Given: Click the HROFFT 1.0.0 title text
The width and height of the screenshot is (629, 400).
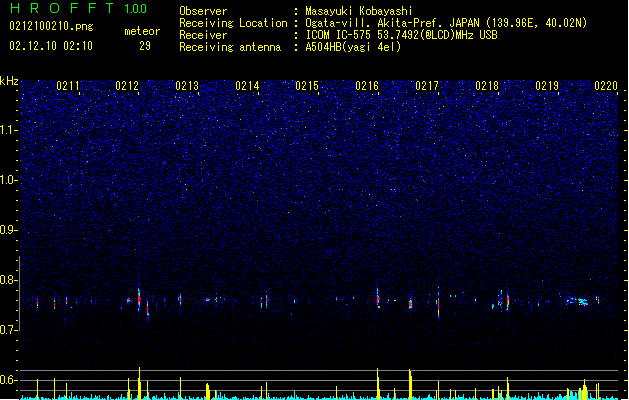Looking at the screenshot, I should (79, 8).
